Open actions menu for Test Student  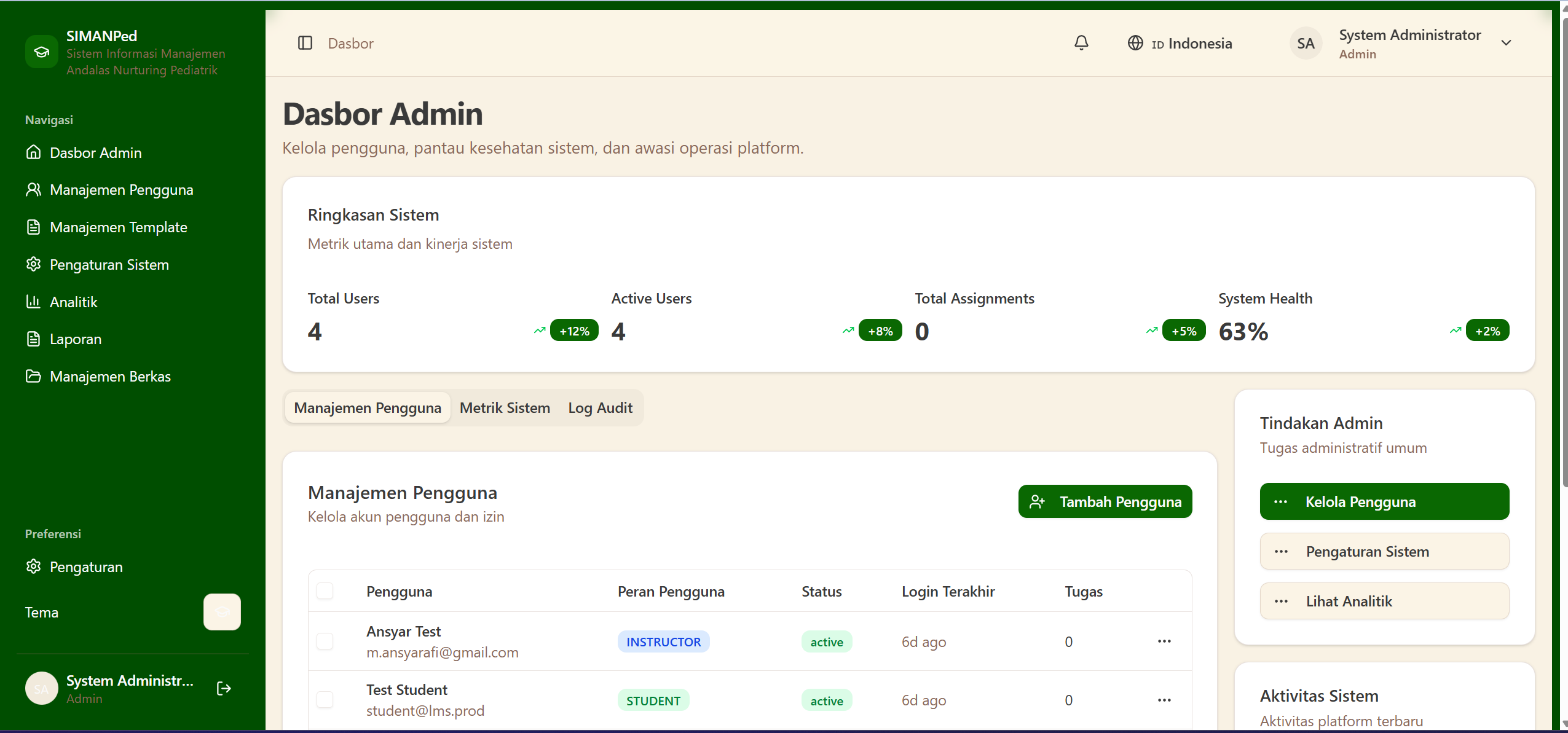(1164, 700)
